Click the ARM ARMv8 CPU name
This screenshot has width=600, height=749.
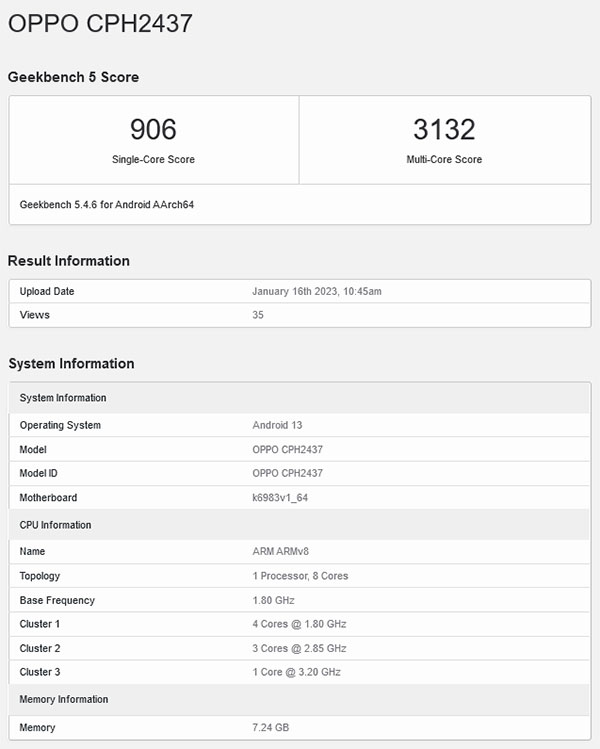(282, 551)
